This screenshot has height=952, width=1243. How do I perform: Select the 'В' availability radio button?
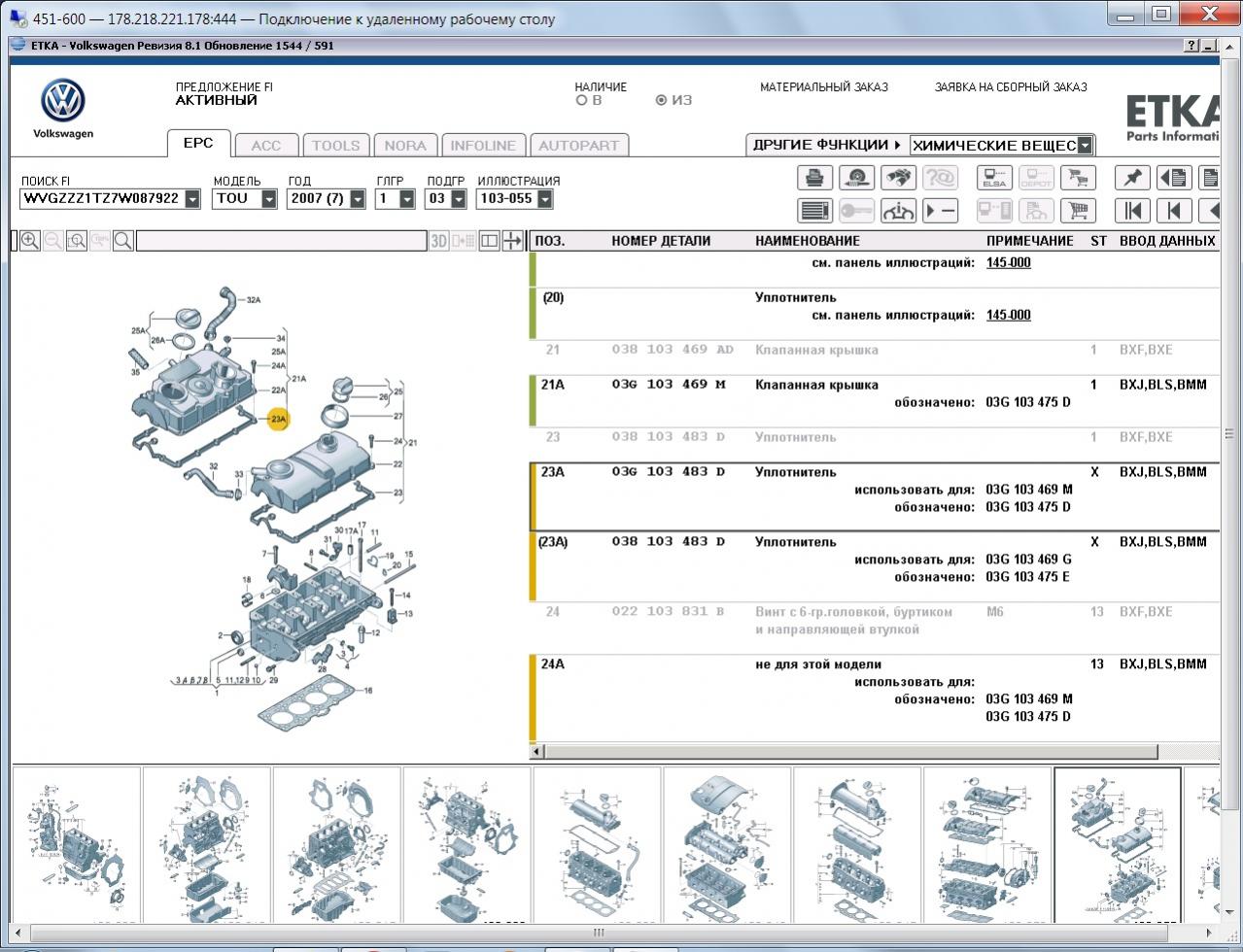(x=581, y=100)
